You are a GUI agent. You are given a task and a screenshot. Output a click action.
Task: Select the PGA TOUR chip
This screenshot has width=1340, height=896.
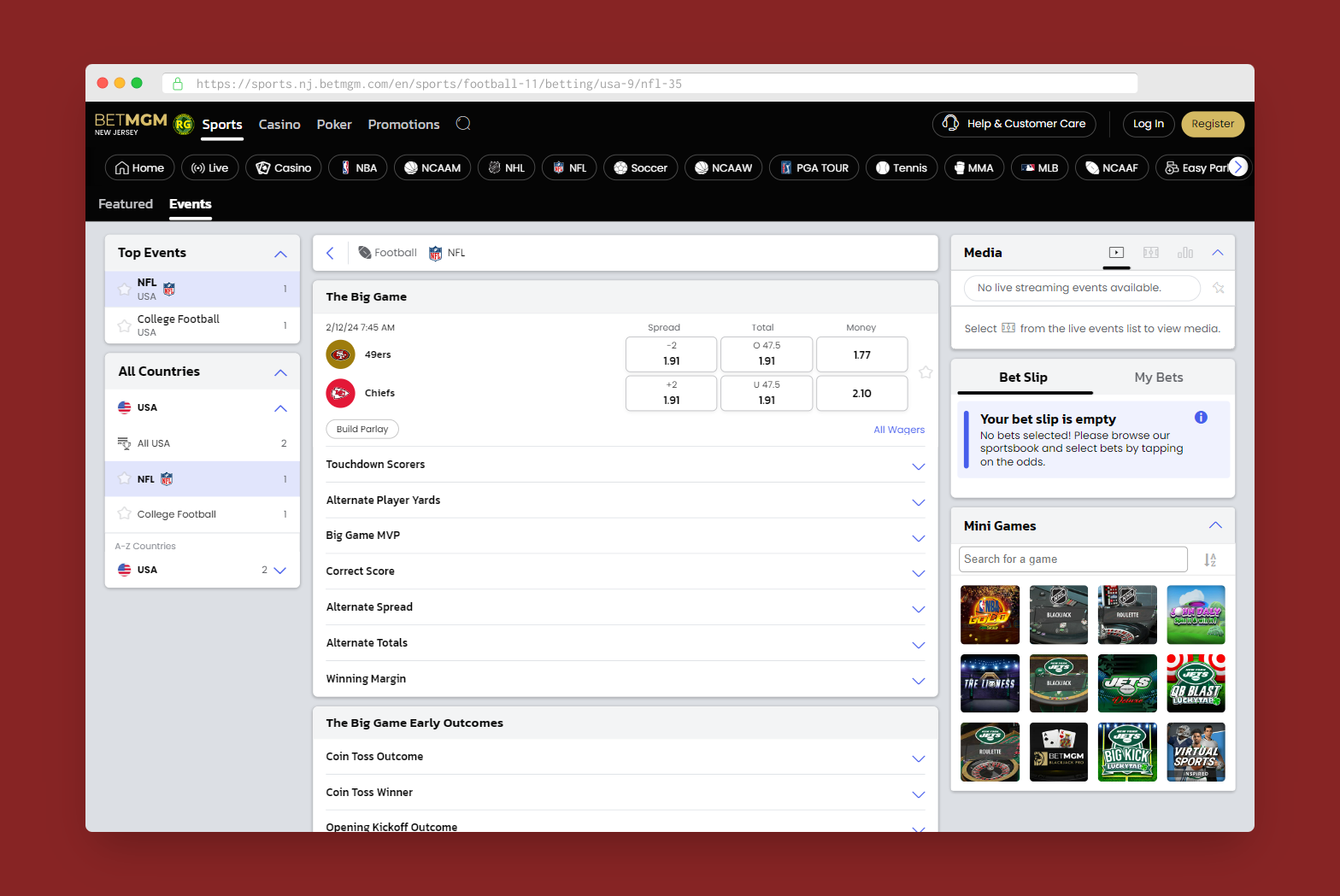click(814, 167)
